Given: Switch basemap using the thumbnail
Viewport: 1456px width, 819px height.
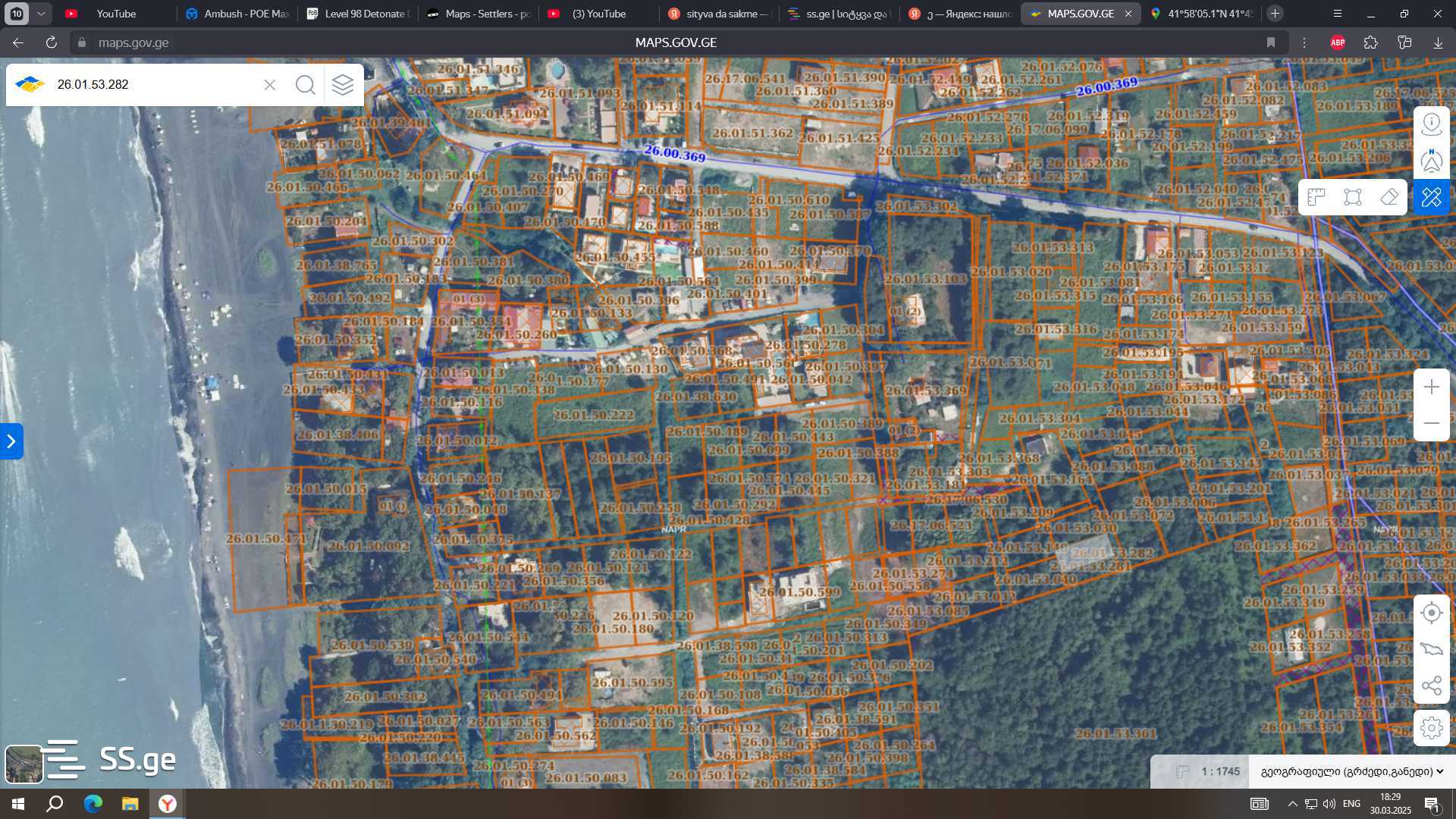Looking at the screenshot, I should [x=24, y=763].
